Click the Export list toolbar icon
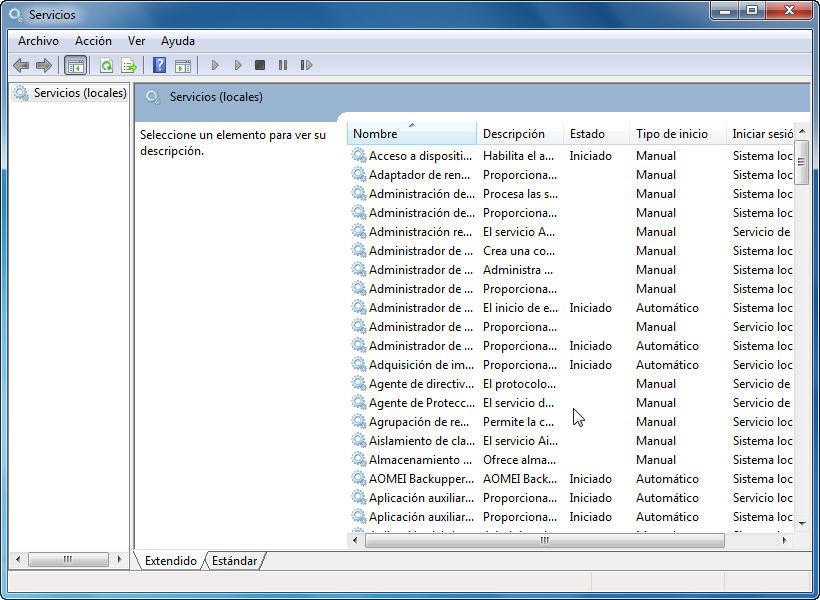The width and height of the screenshot is (820, 600). pos(129,65)
